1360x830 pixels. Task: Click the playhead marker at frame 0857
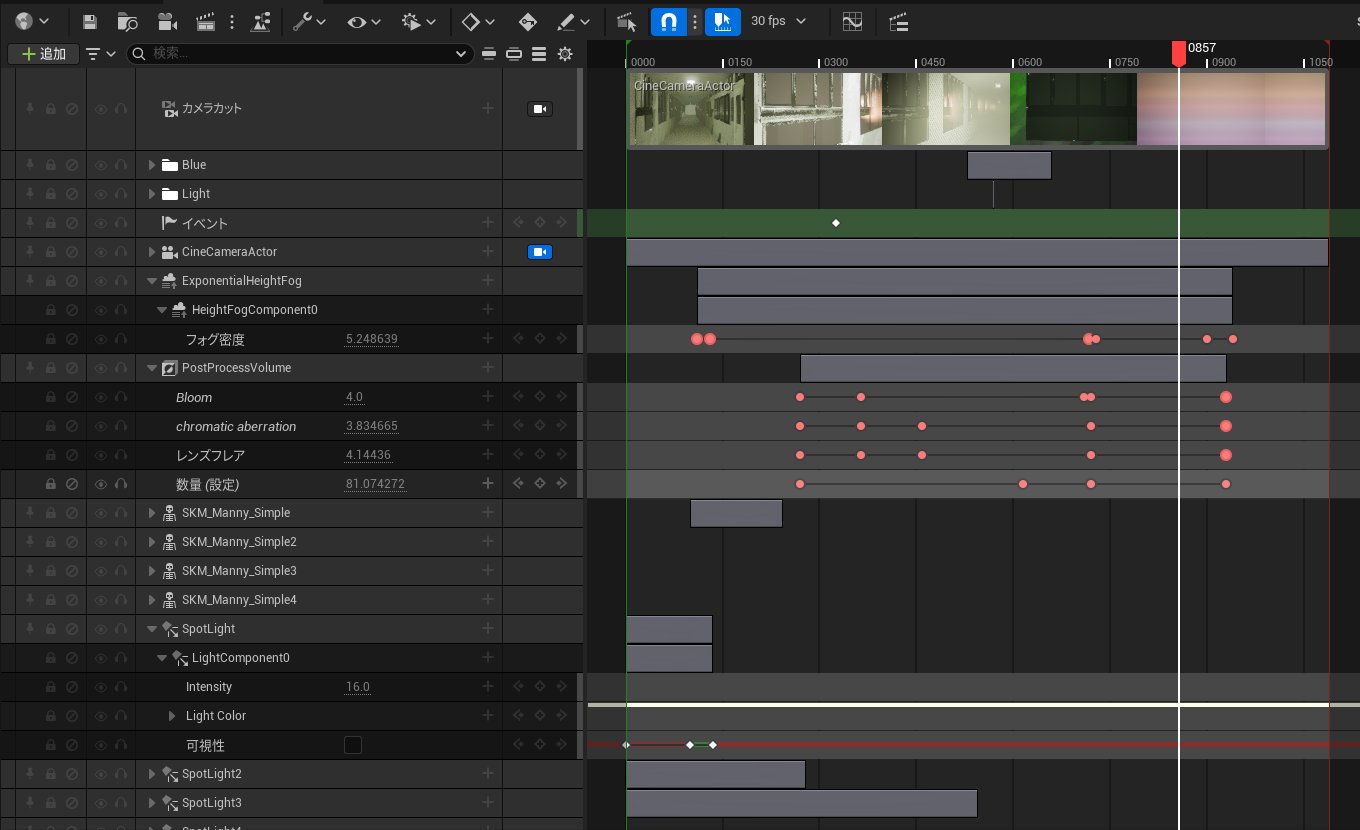coord(1179,52)
